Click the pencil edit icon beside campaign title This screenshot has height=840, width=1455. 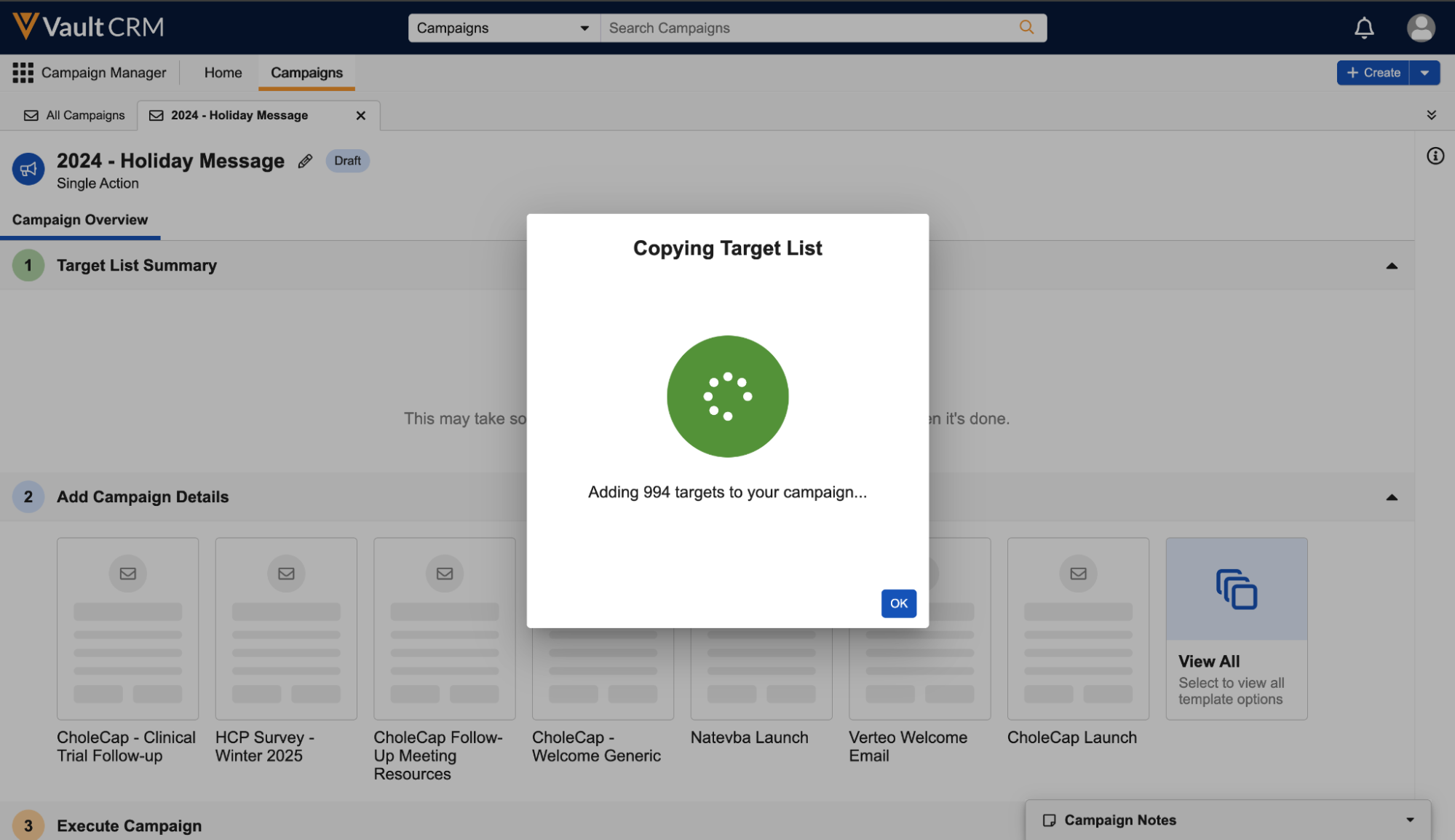[305, 161]
